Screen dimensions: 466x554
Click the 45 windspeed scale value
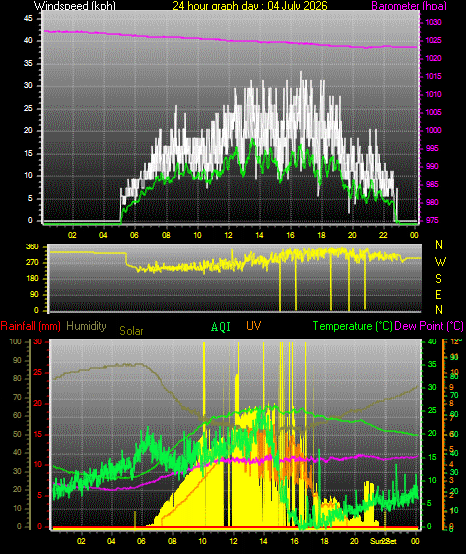pyautogui.click(x=28, y=18)
